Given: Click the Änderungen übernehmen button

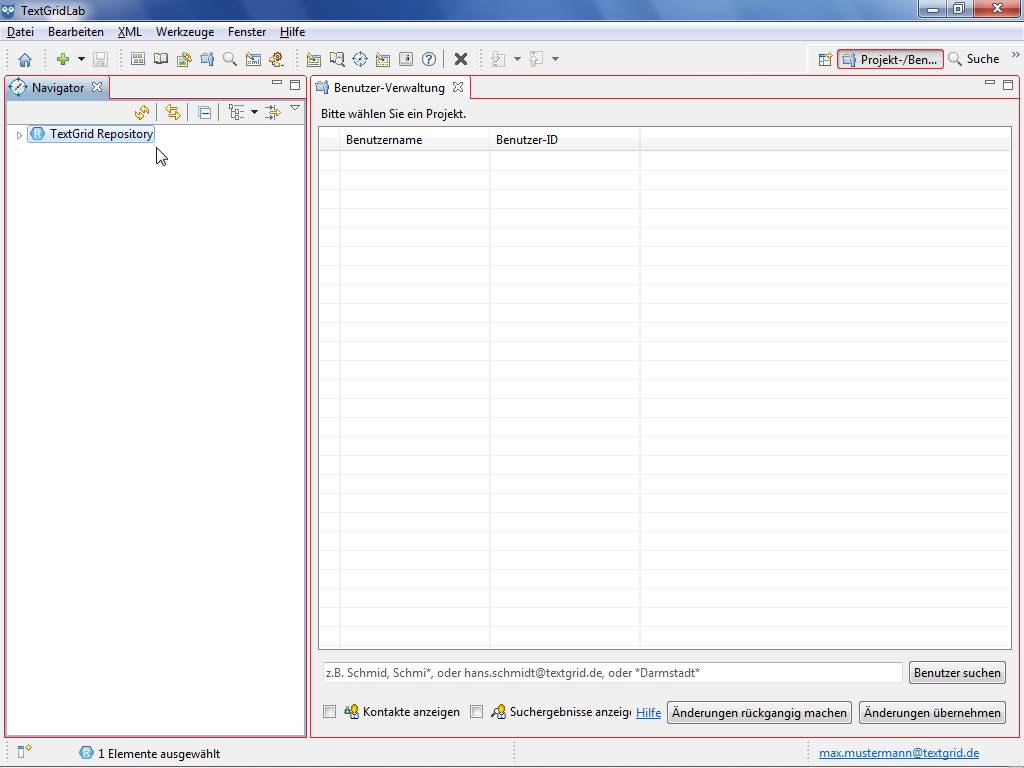Looking at the screenshot, I should (x=932, y=713).
